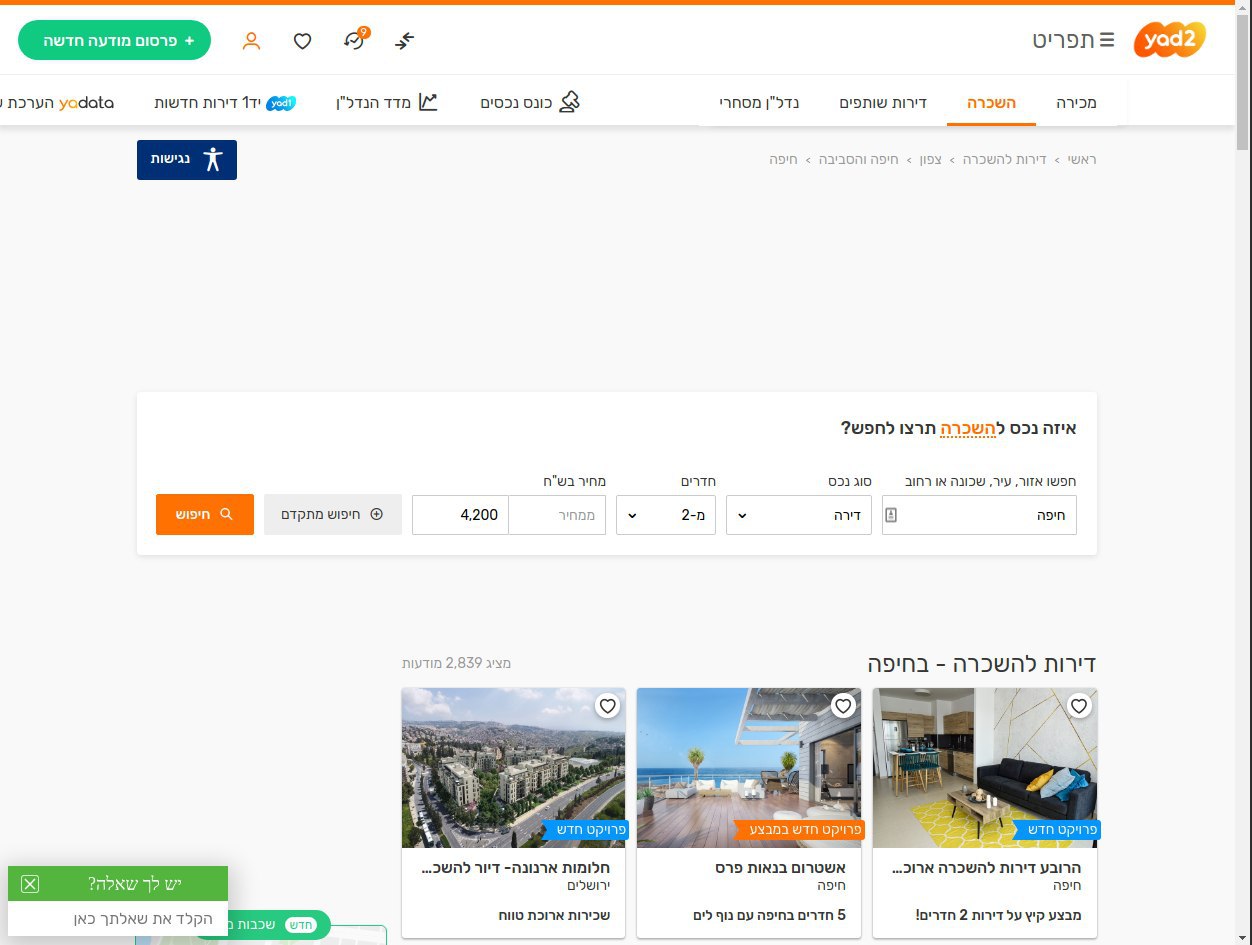1252x945 pixels.
Task: Go to חיפה והסביבה breadcrumb
Action: pyautogui.click(x=859, y=159)
